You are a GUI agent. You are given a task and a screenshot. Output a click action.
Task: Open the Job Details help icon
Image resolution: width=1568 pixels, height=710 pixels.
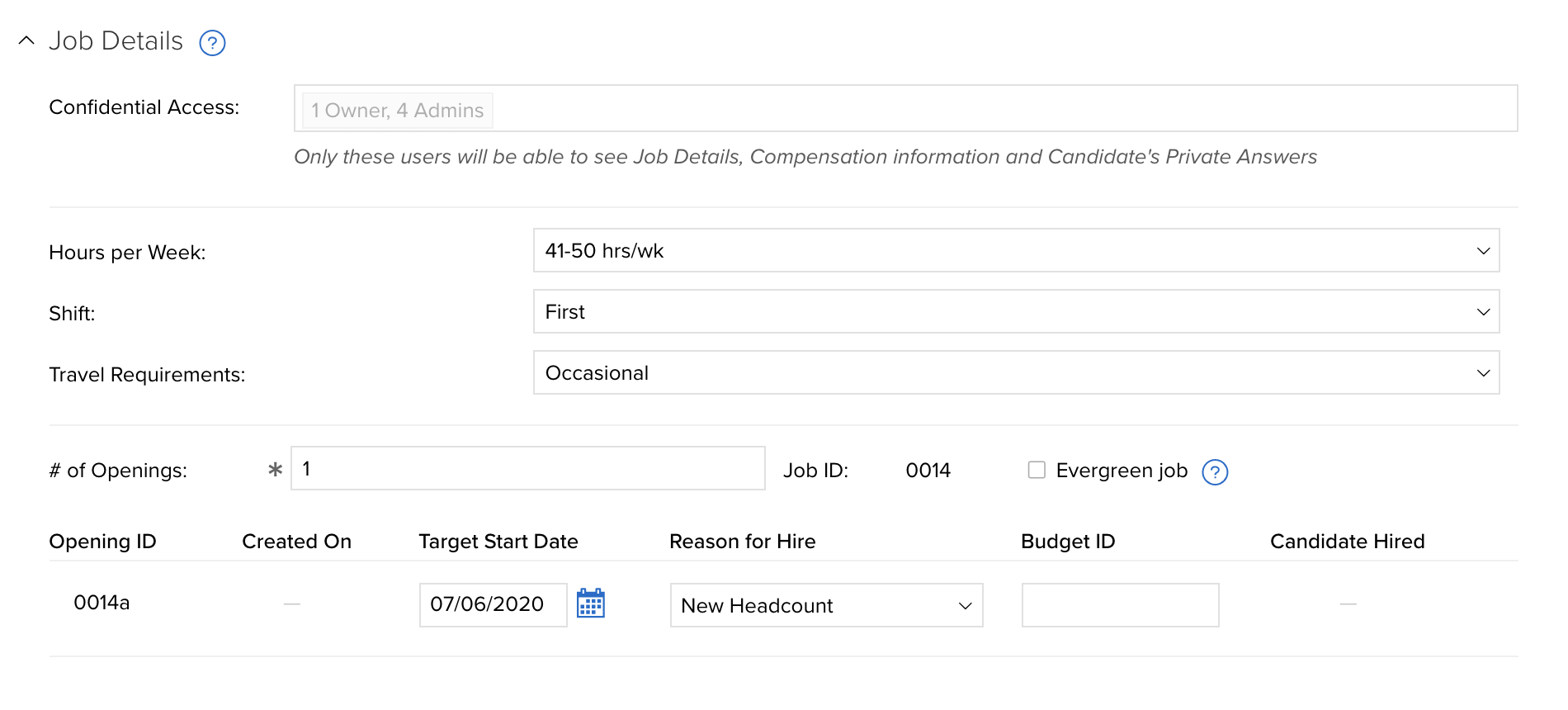point(212,43)
